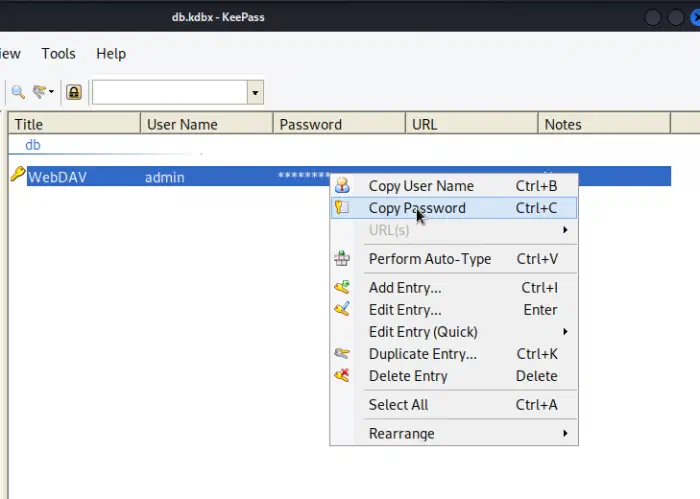Expand the URL(s) submenu arrow
700x499 pixels.
[x=565, y=230]
